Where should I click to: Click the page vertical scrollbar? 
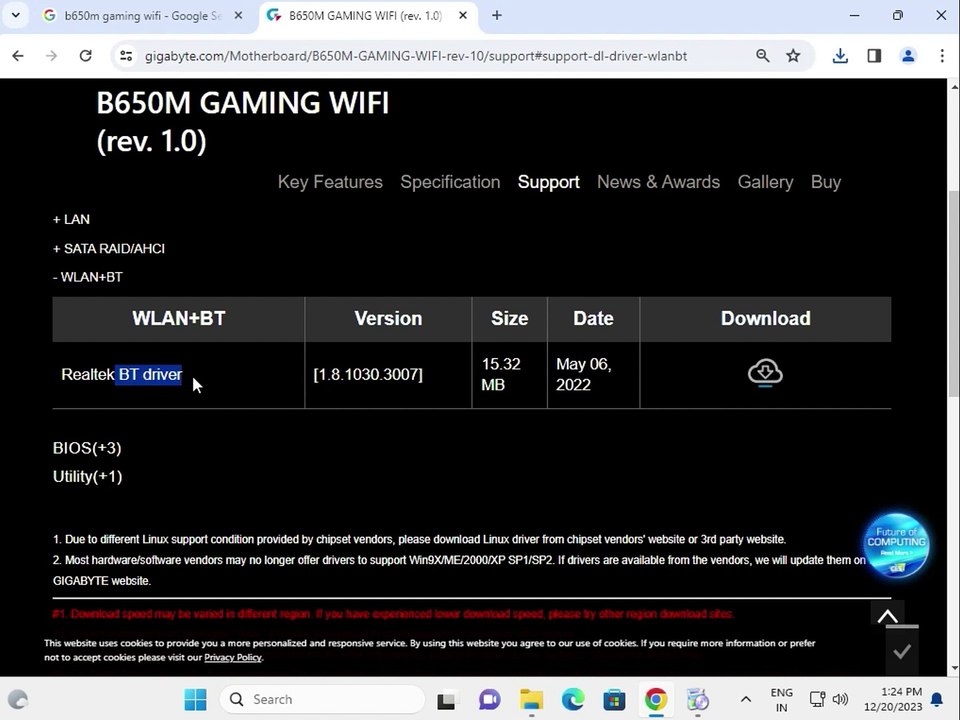[953, 294]
